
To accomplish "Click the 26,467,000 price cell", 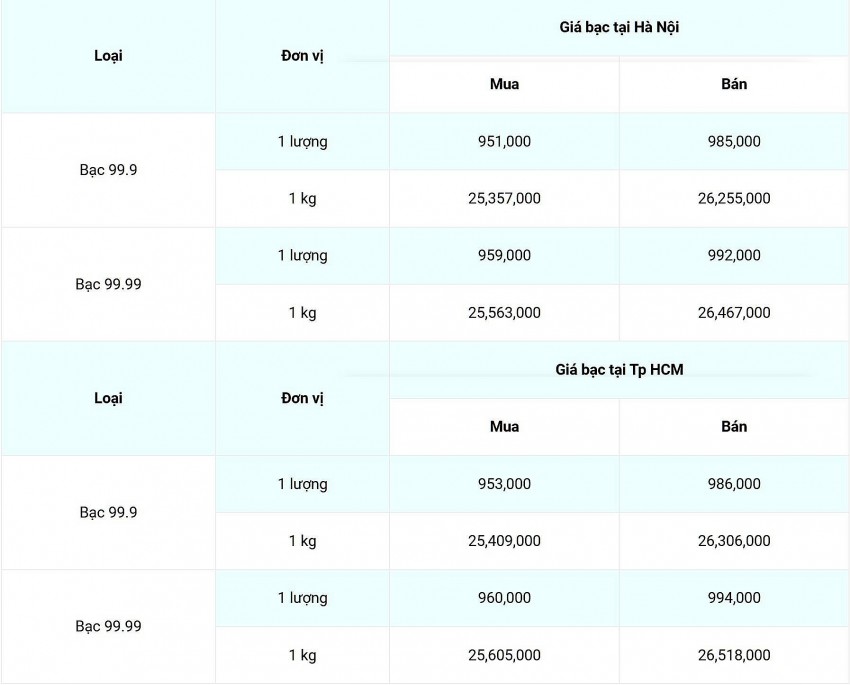I will click(x=734, y=313).
